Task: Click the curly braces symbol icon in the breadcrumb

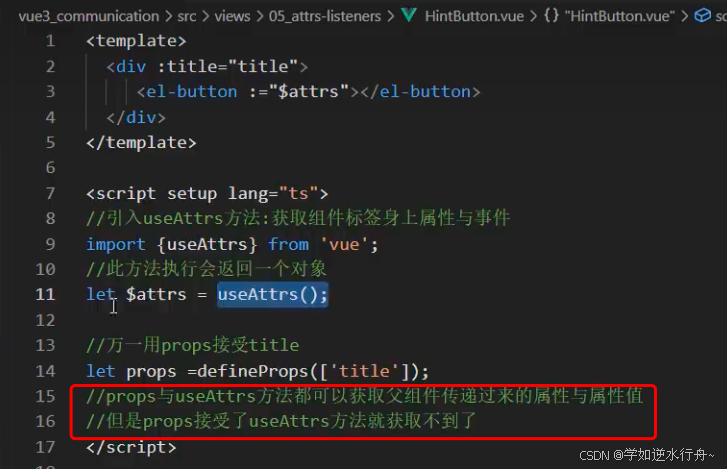Action: [x=551, y=16]
